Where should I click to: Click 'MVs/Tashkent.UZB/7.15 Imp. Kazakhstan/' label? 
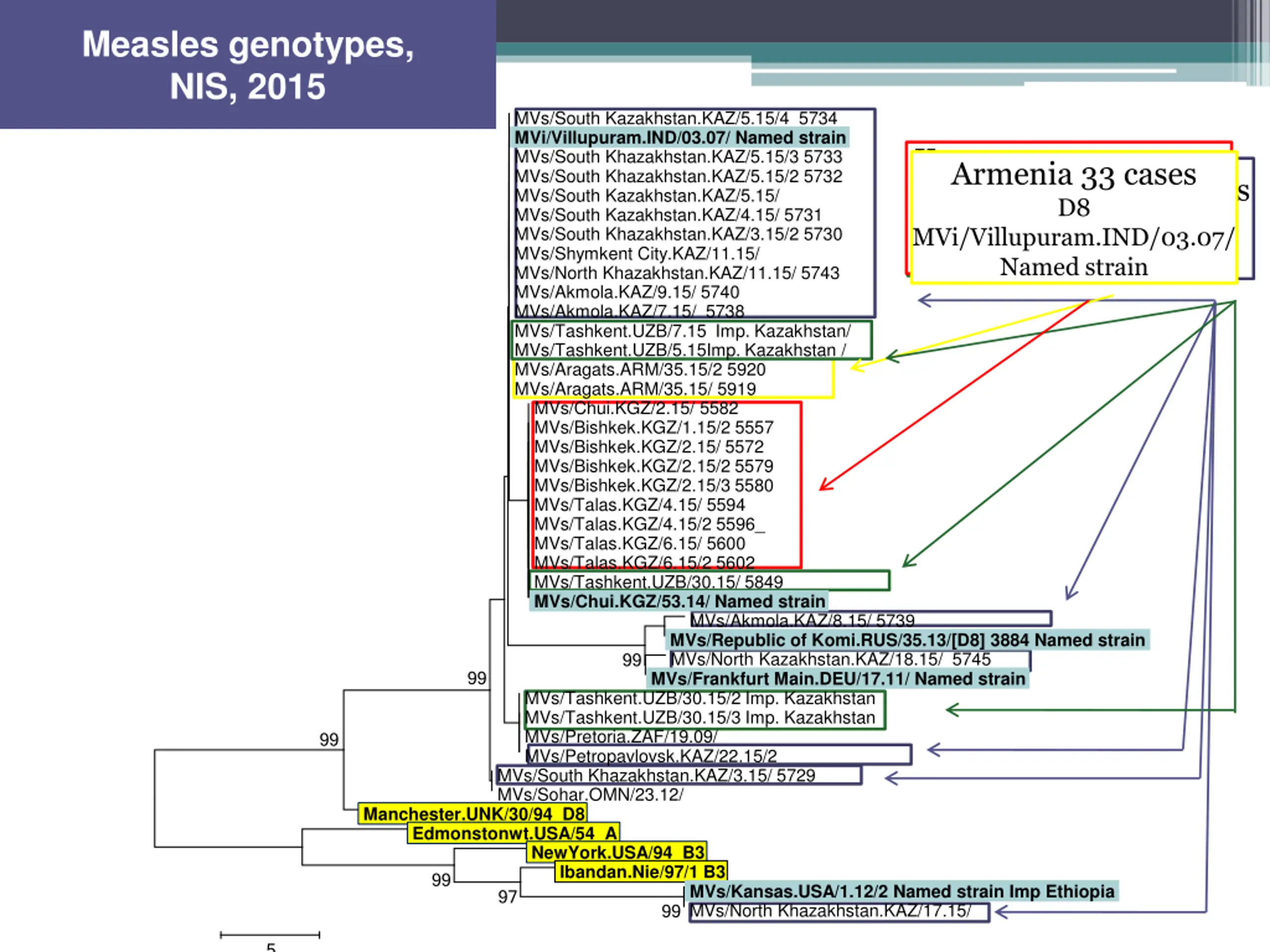(683, 331)
